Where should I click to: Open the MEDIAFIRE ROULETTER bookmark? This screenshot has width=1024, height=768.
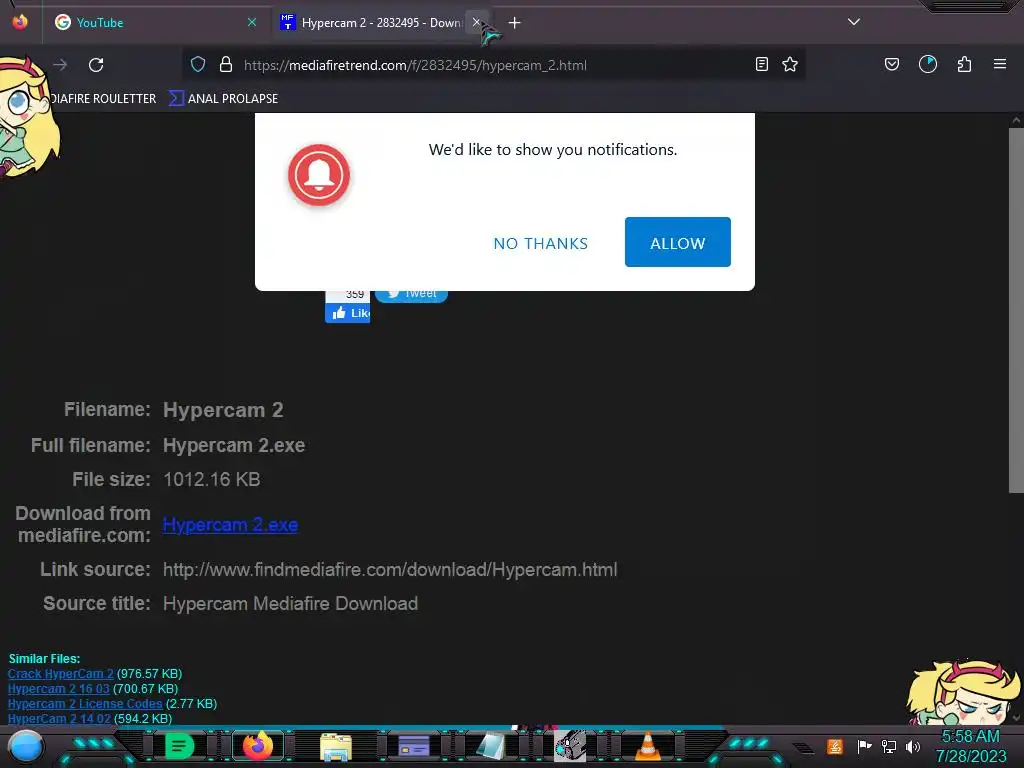tap(102, 99)
